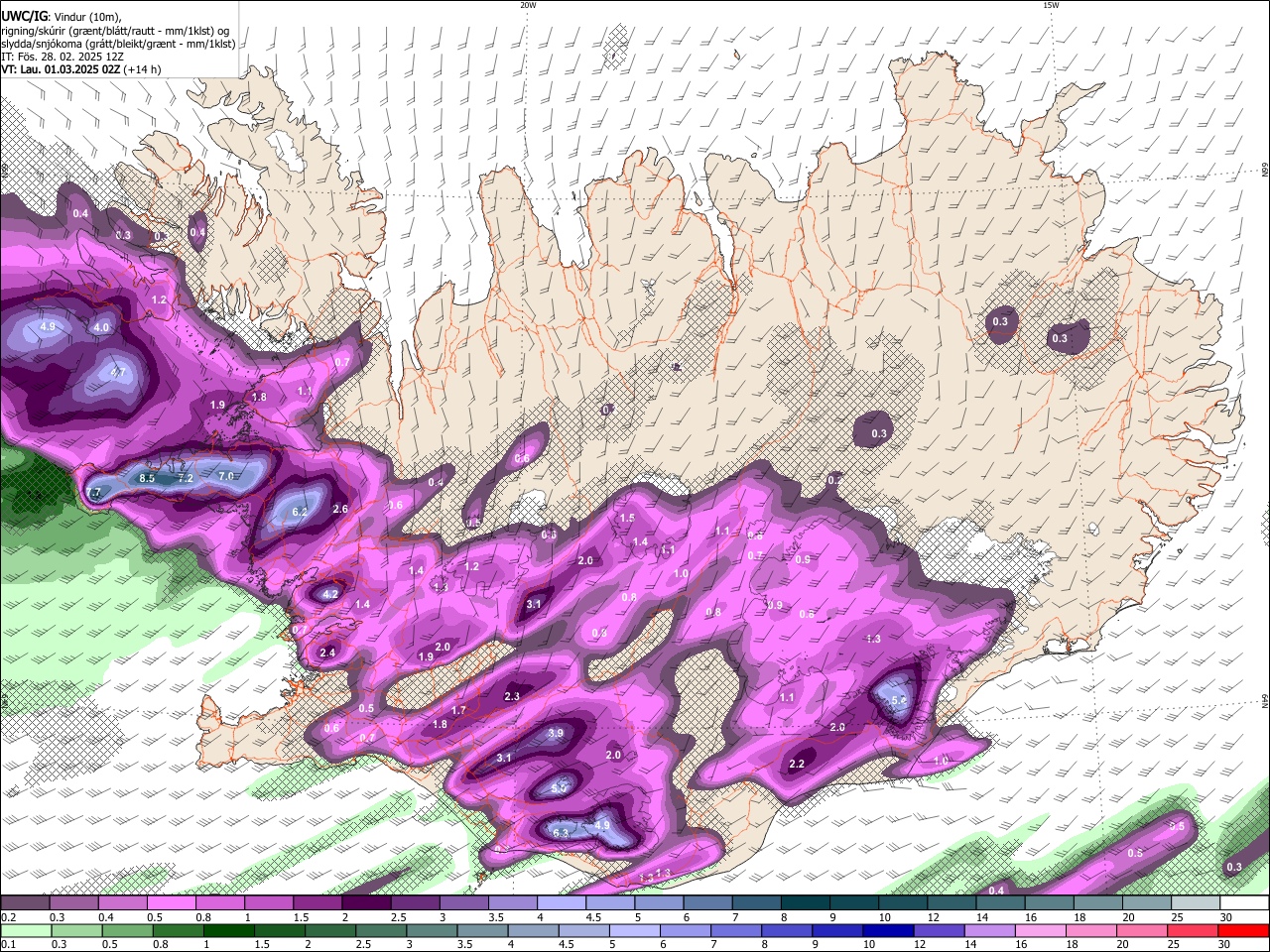Click the 10 label on the lower legend row
This screenshot has height=952, width=1270.
(868, 944)
